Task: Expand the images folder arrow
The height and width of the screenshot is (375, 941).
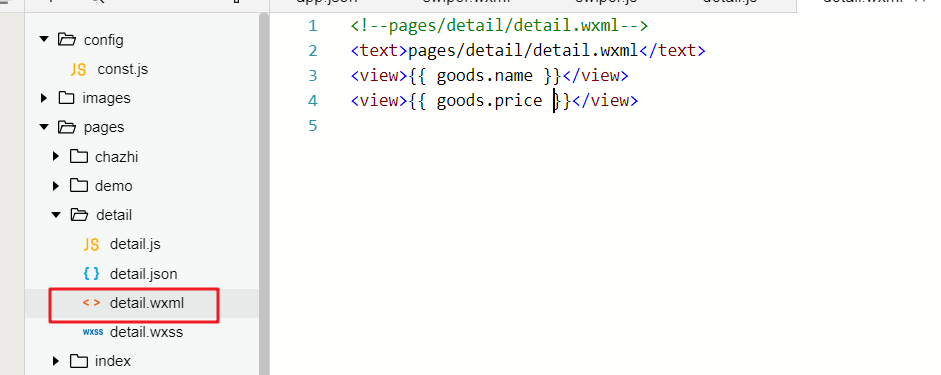Action: 44,98
